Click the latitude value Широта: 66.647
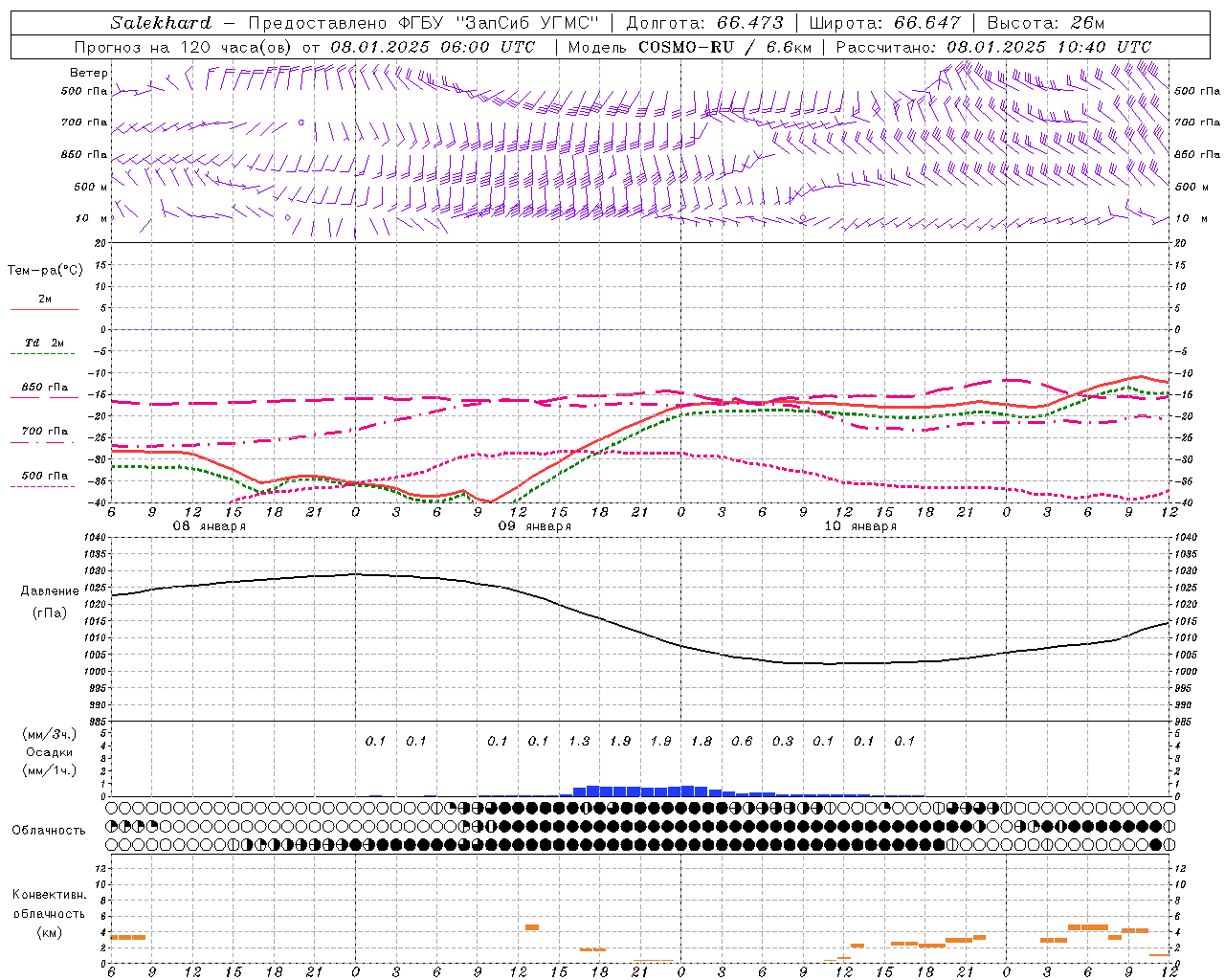The height and width of the screenshot is (980, 1225). (884, 23)
